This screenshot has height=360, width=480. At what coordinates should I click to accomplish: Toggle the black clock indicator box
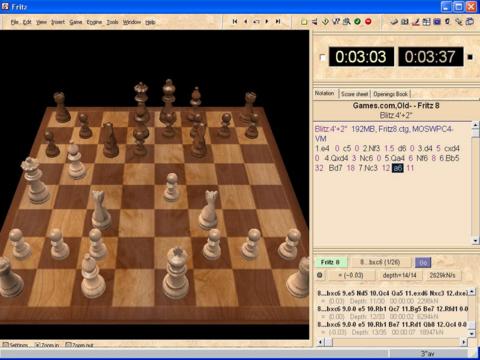click(470, 57)
